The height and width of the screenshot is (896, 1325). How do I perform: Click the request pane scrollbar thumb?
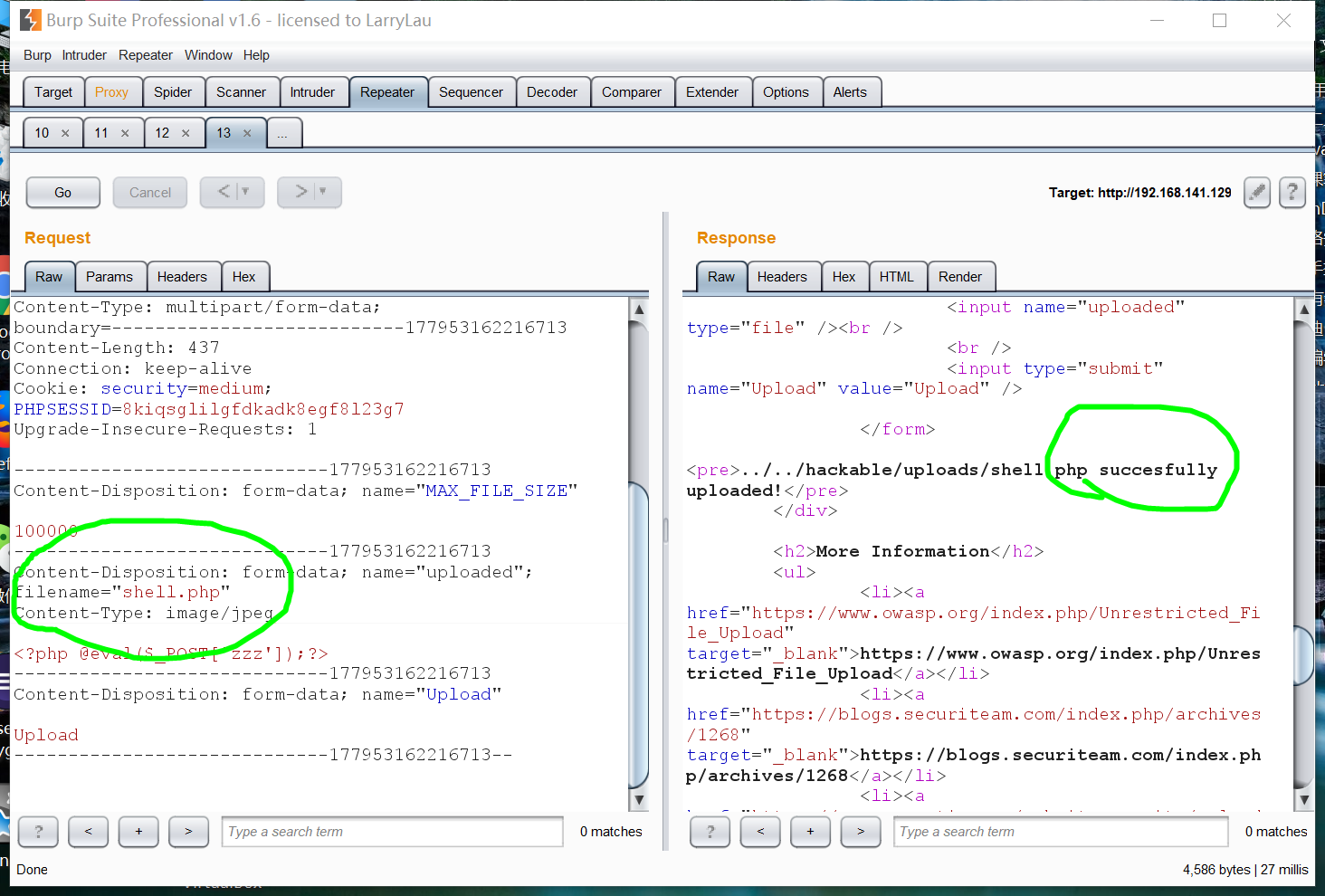pyautogui.click(x=639, y=635)
